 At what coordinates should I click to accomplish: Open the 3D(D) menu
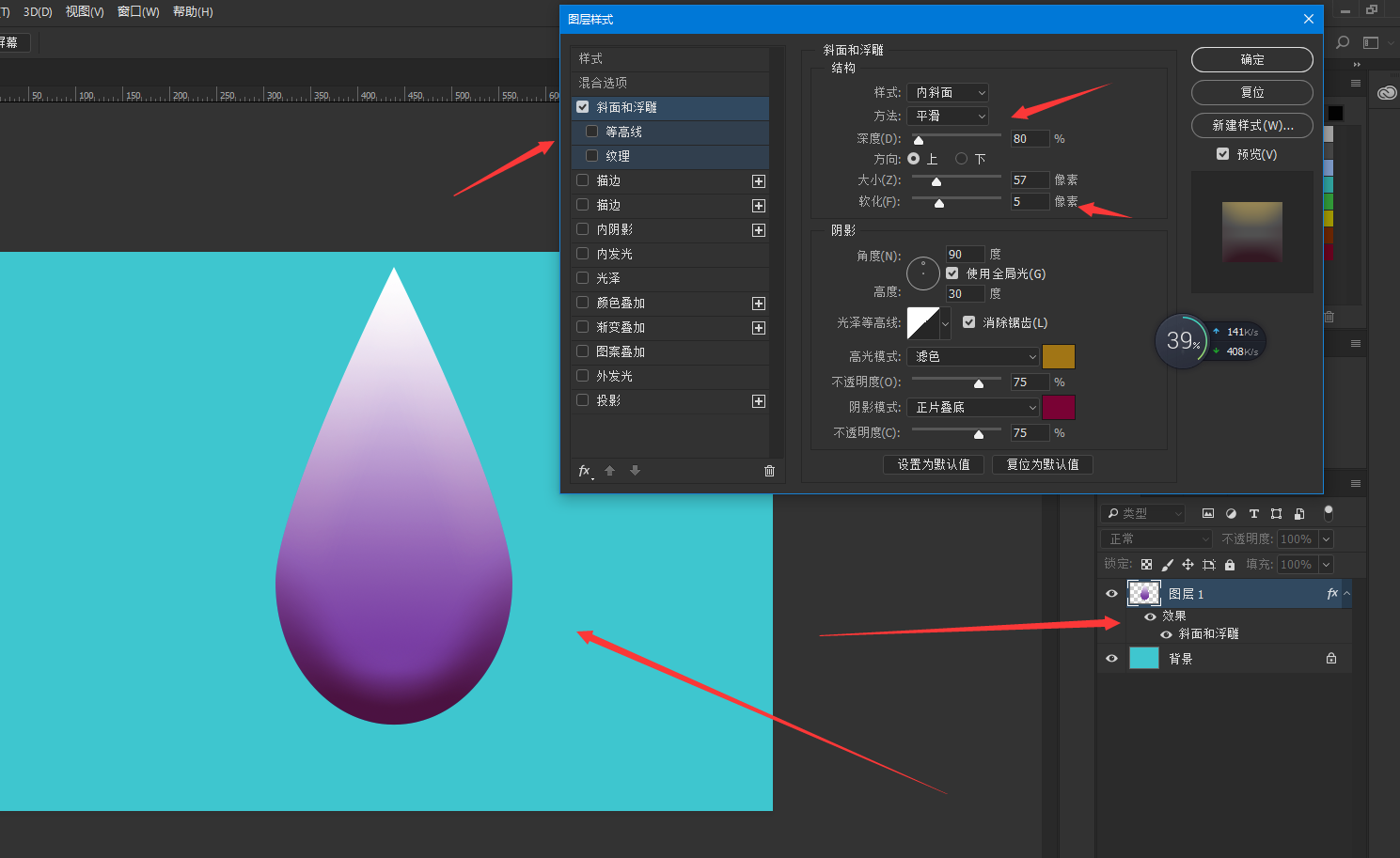click(38, 12)
